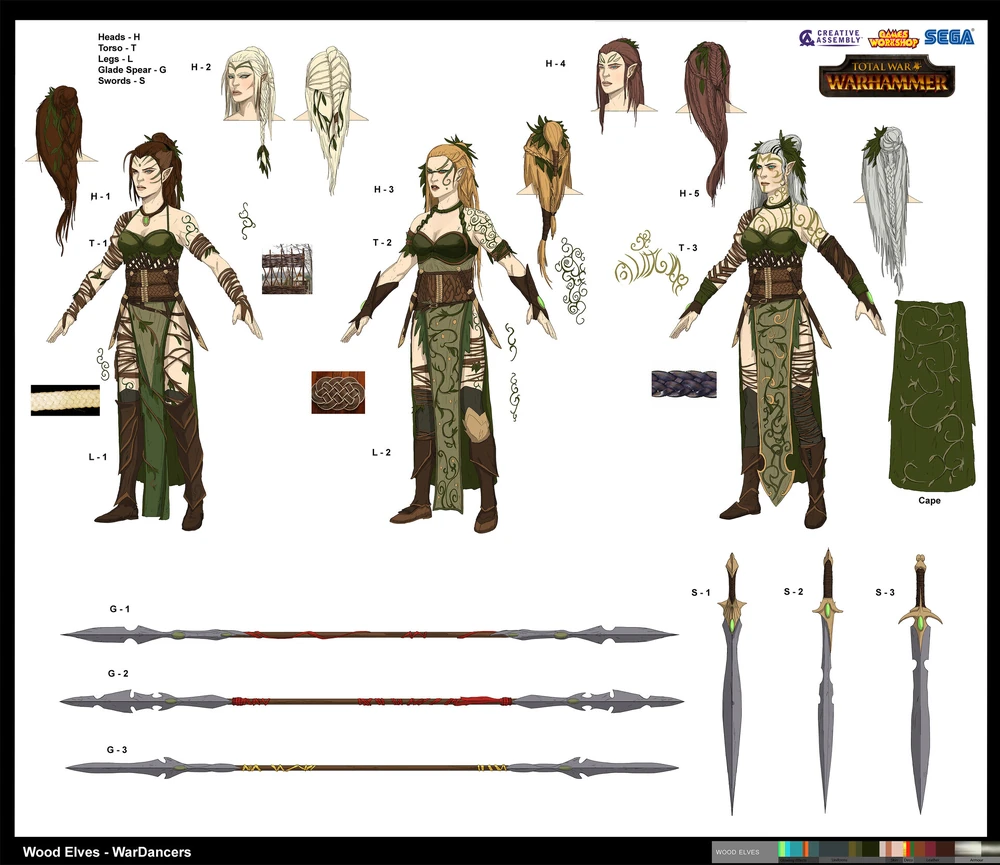Click the Creative Assembly logo
This screenshot has width=1000, height=865.
click(830, 38)
